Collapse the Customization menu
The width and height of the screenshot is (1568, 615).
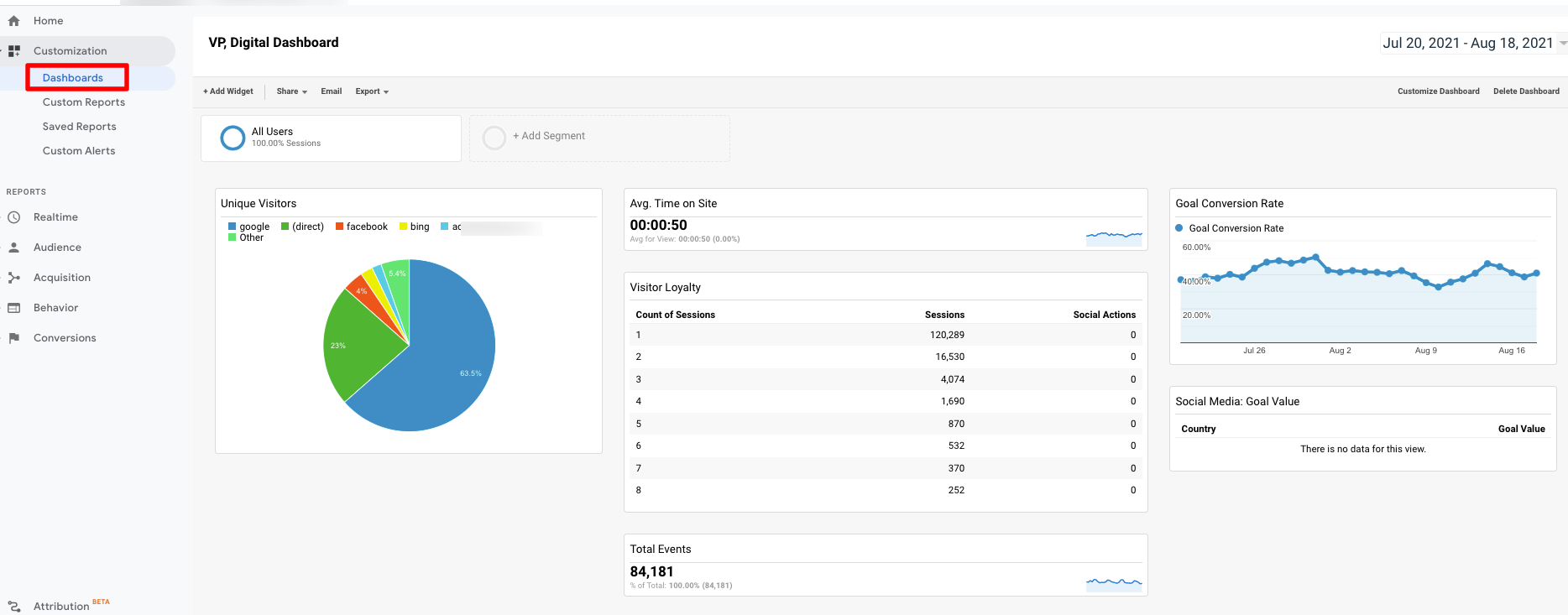pyautogui.click(x=71, y=51)
